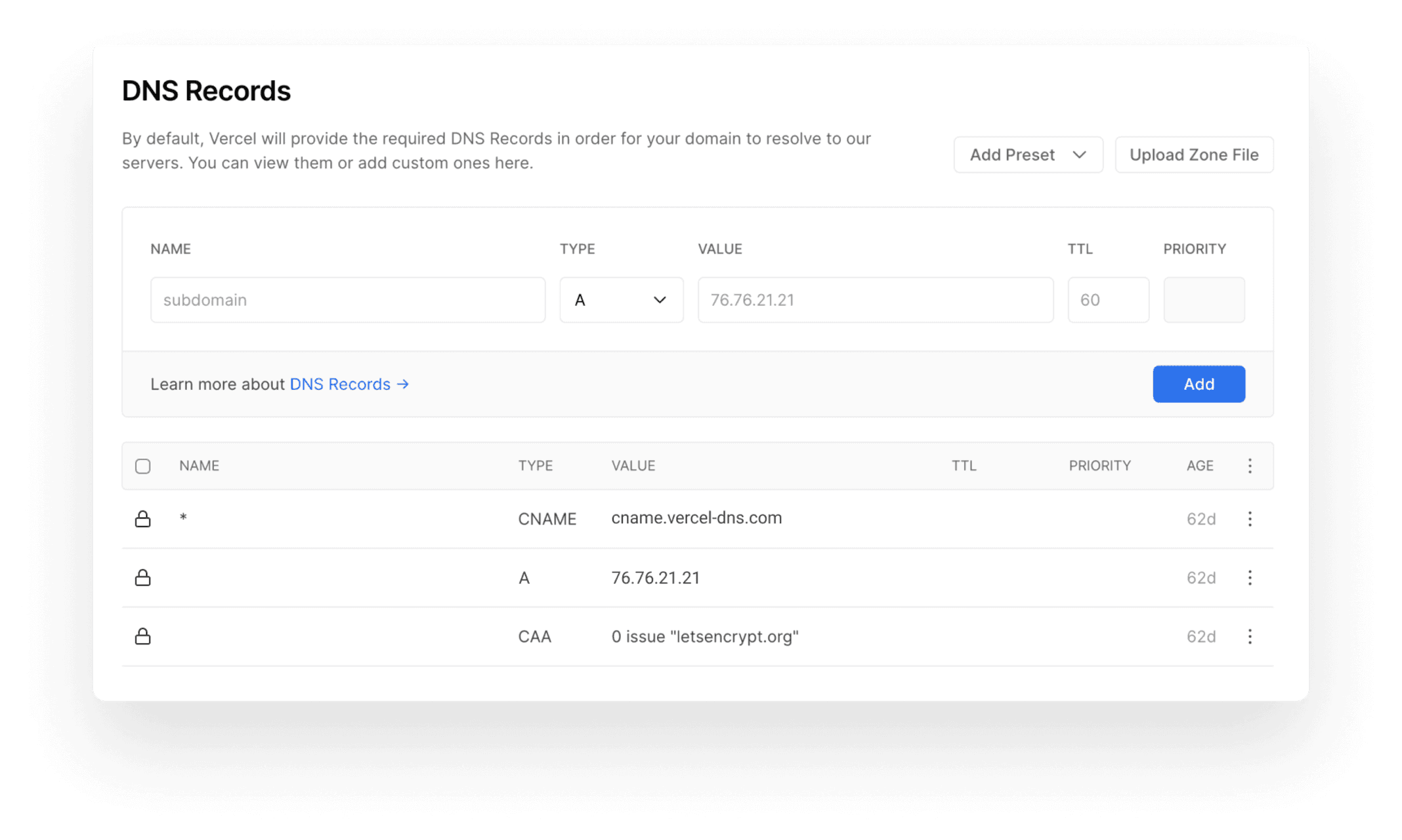The height and width of the screenshot is (840, 1402).
Task: Expand the Add Preset dropdown
Action: pos(1028,154)
